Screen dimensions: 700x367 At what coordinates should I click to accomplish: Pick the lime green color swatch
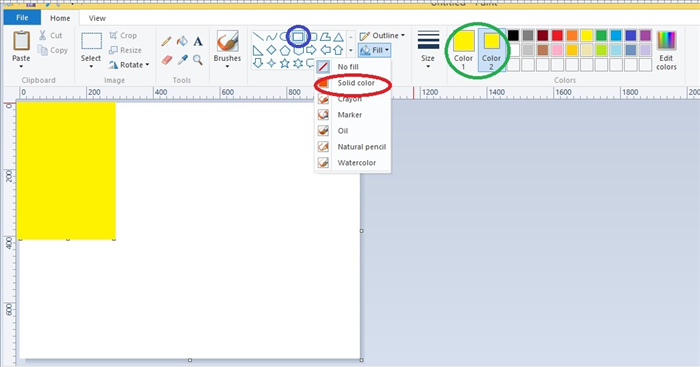(601, 50)
